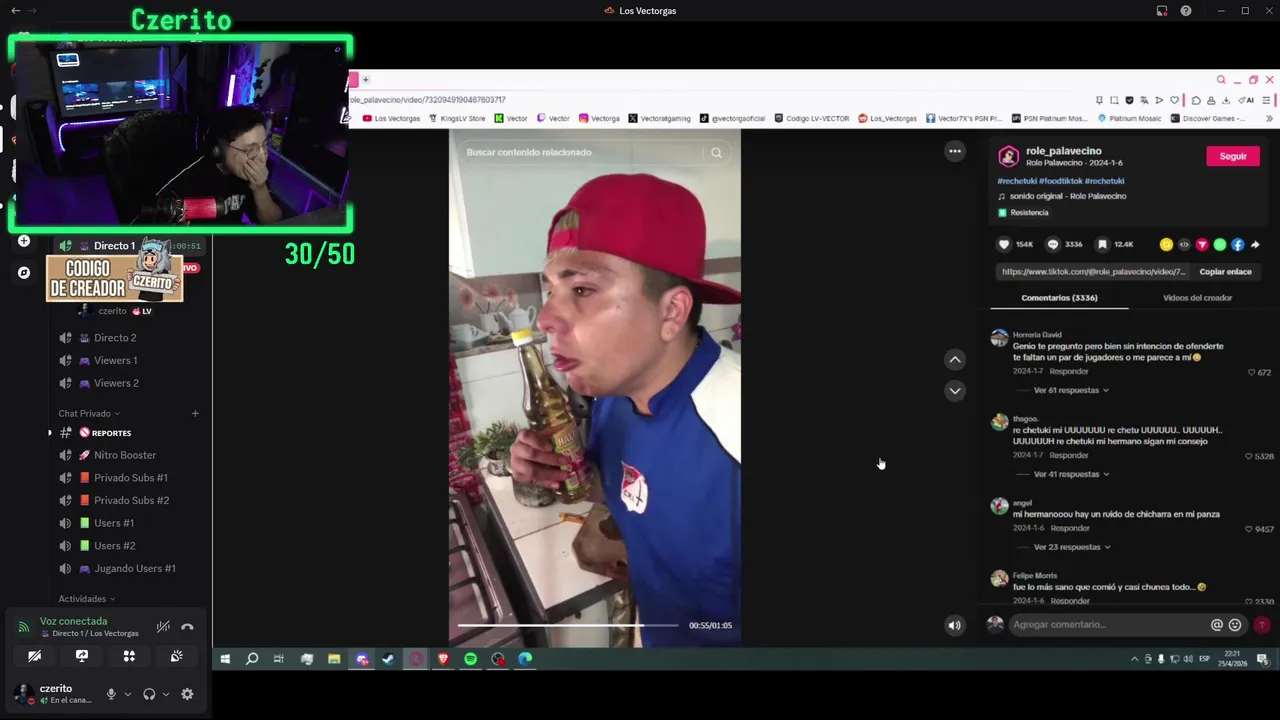Click the yellow repost icon

click(1166, 244)
